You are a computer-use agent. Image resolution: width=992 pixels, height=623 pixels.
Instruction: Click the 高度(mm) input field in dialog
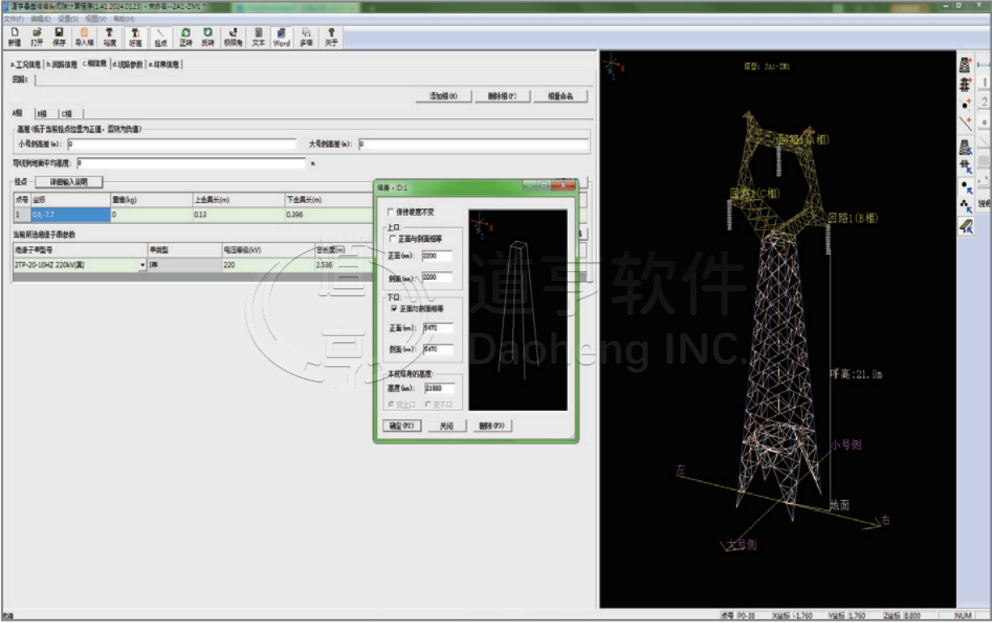click(438, 388)
